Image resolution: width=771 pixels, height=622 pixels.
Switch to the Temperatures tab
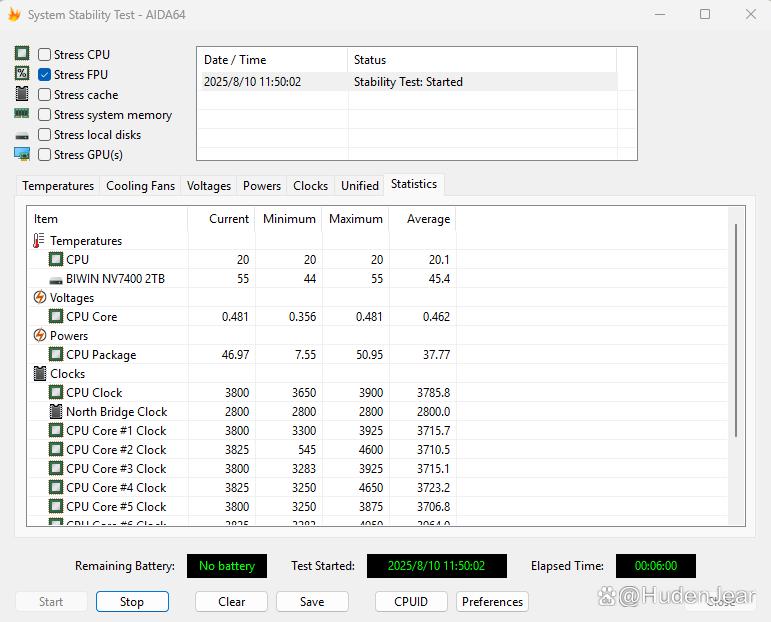click(x=58, y=186)
